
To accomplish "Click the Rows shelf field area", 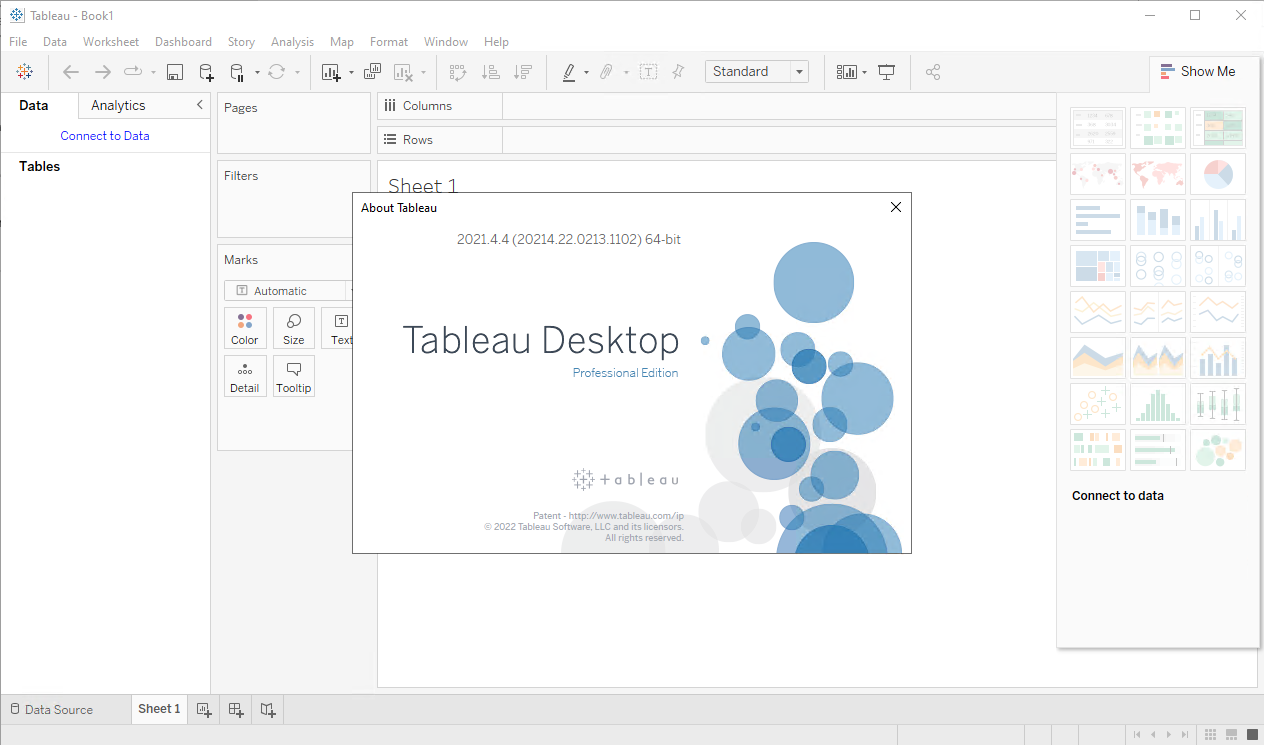I will (779, 140).
